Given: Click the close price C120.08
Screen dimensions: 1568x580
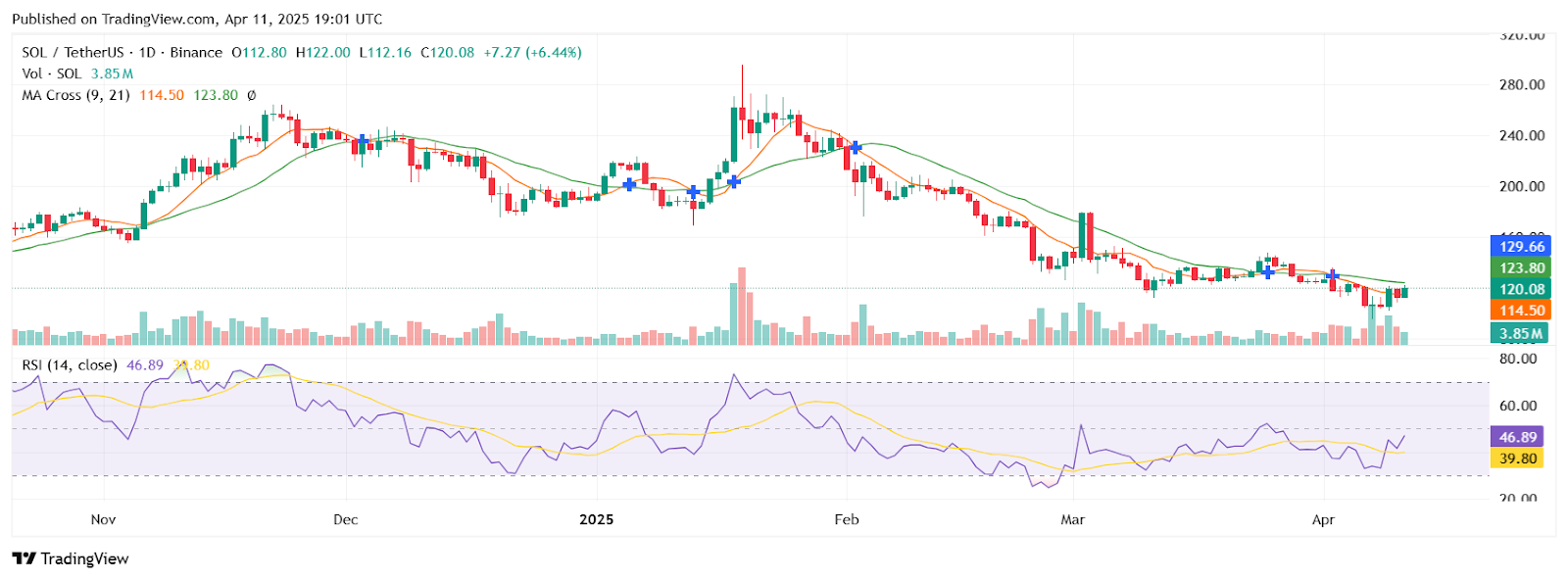Looking at the screenshot, I should point(447,52).
